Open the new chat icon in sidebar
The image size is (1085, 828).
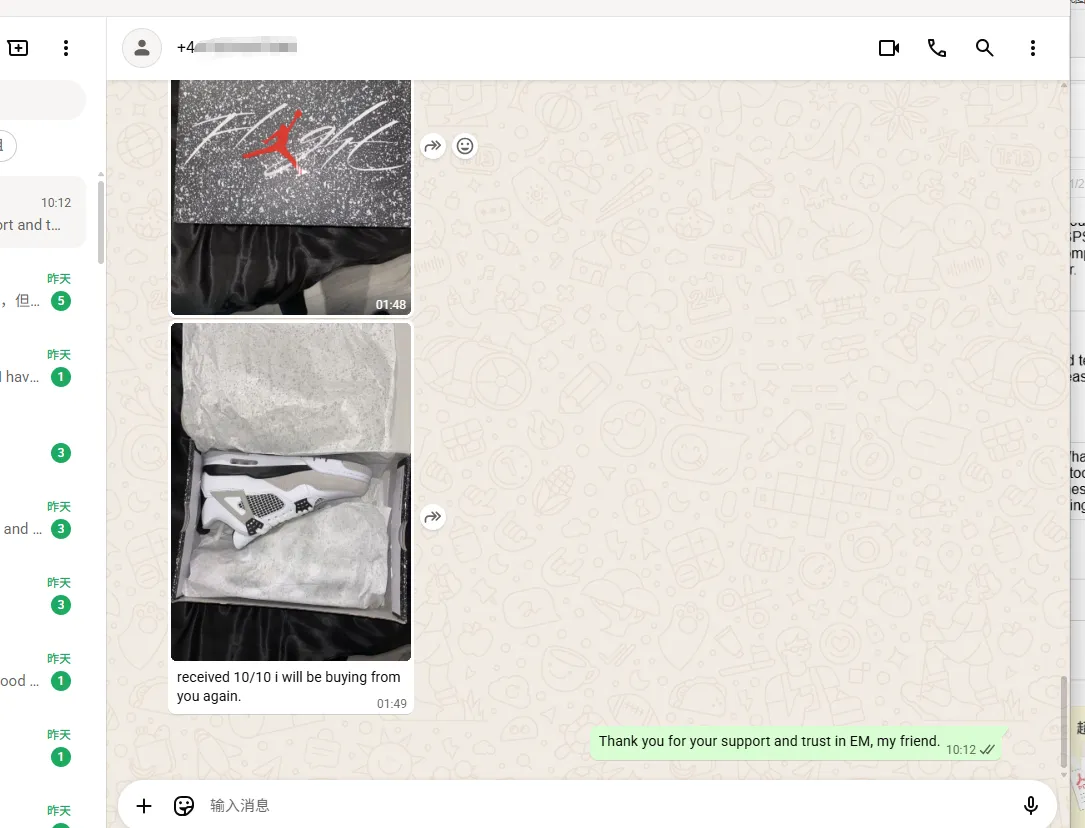(x=18, y=48)
